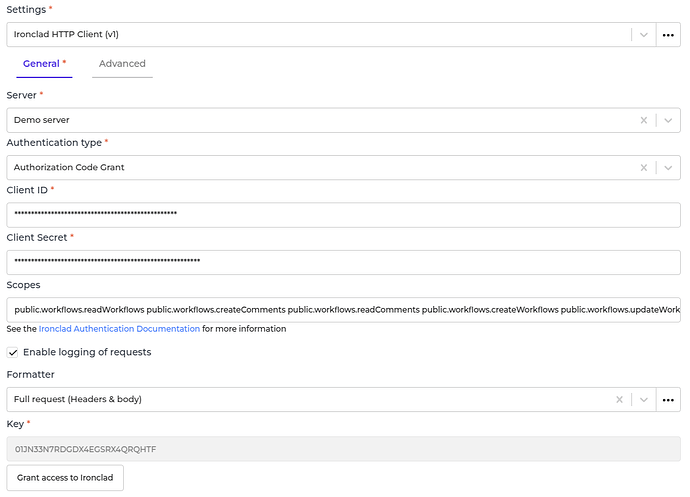Click the Authorization Code Grant value text

pyautogui.click(x=69, y=167)
